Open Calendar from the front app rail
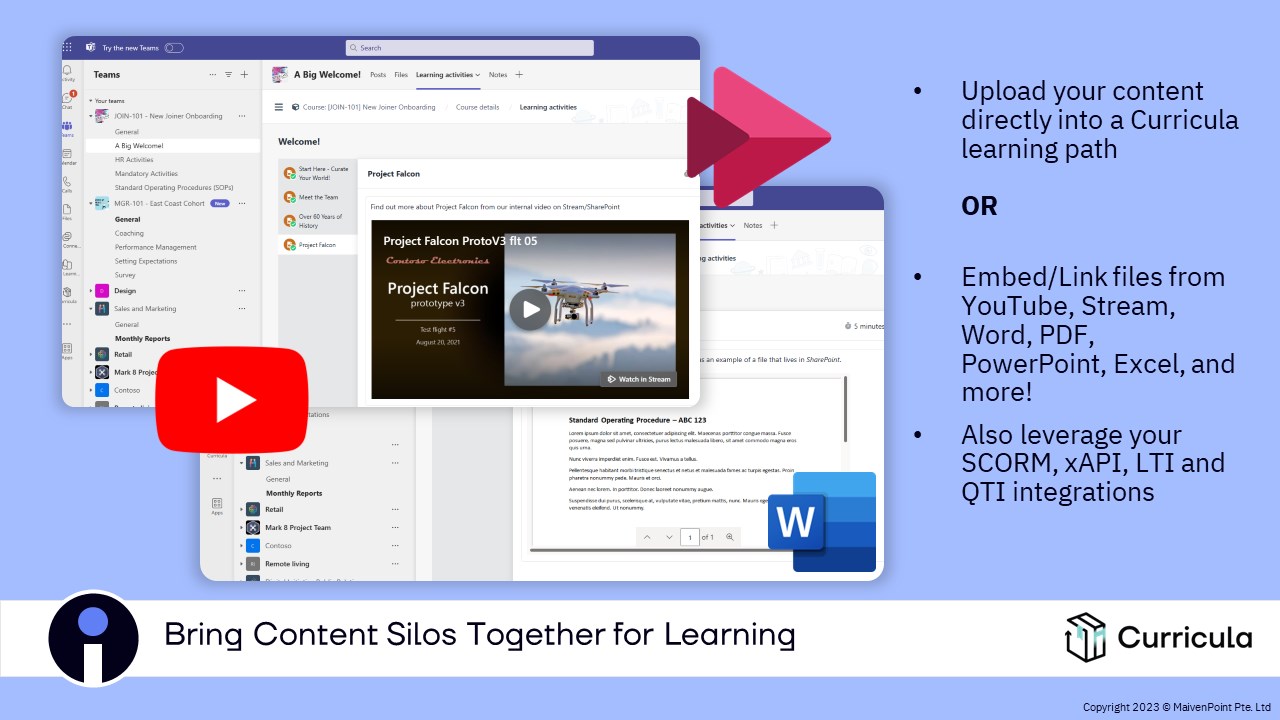1280x720 pixels. point(68,156)
